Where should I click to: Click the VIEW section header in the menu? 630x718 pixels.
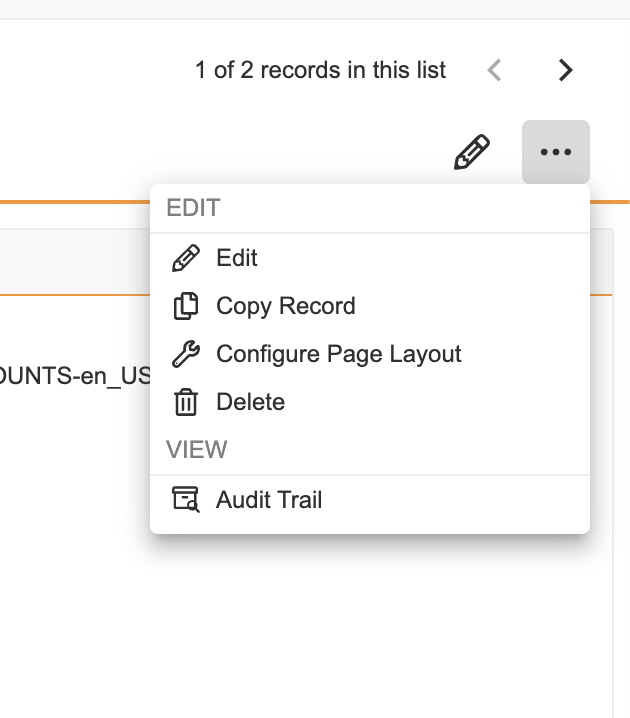[196, 450]
